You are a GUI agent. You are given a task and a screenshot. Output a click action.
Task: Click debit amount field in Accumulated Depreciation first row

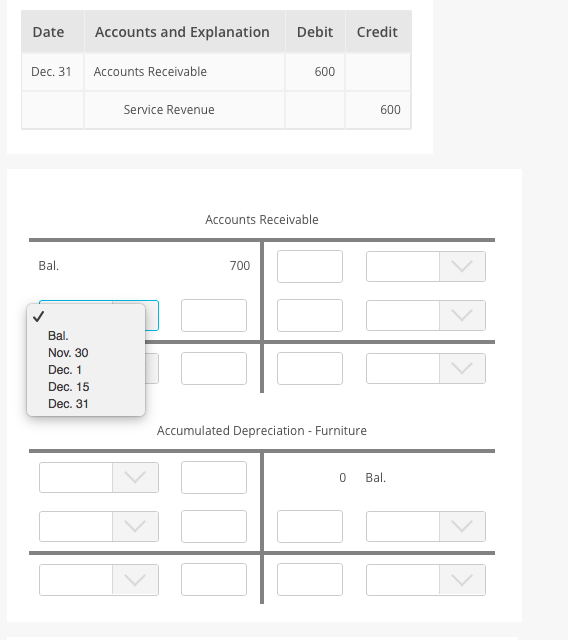click(x=214, y=478)
